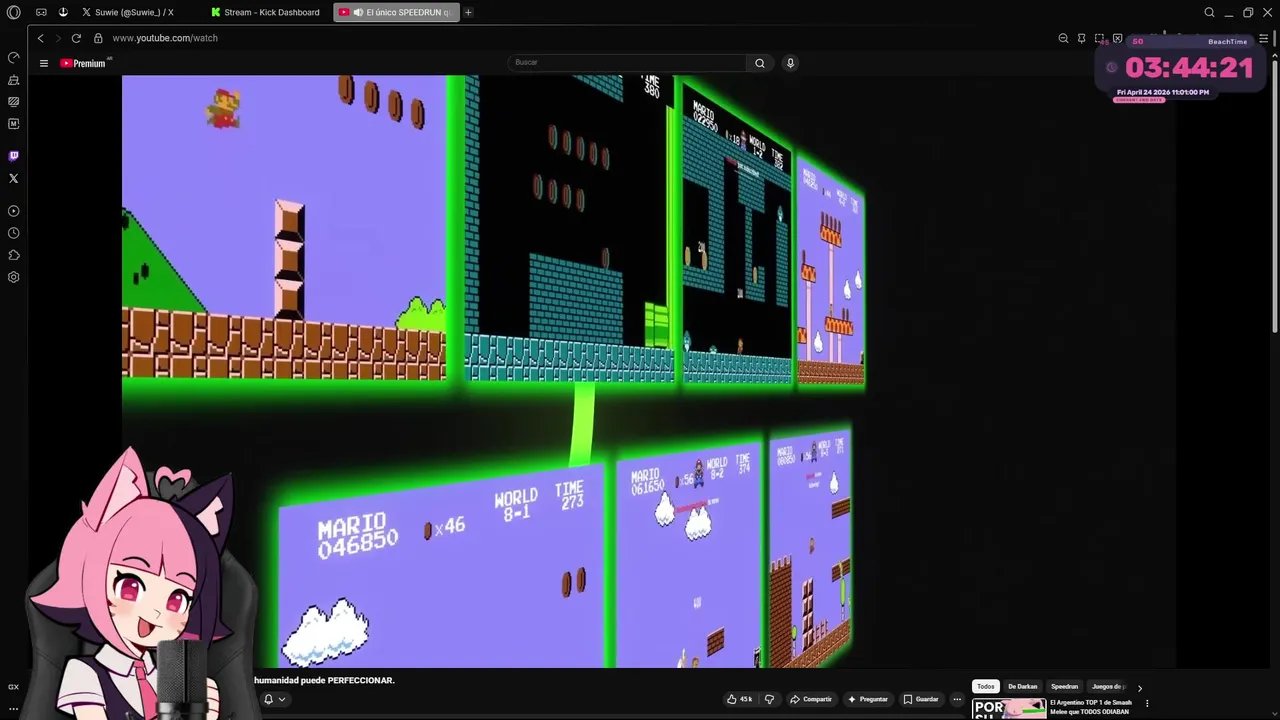
Task: Select the Todos filter chip
Action: pos(986,687)
